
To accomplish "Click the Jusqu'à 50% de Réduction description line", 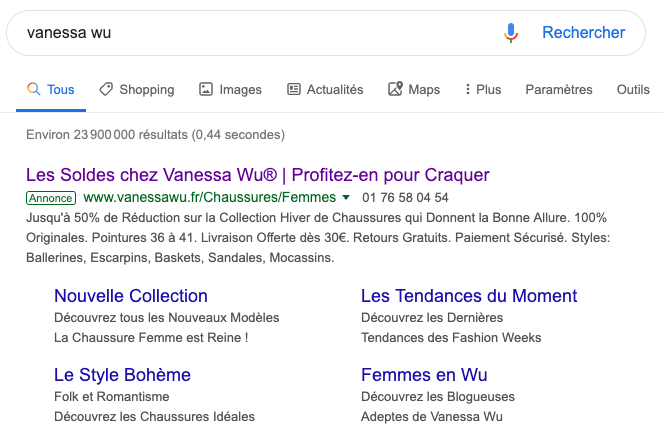I will (x=317, y=217).
